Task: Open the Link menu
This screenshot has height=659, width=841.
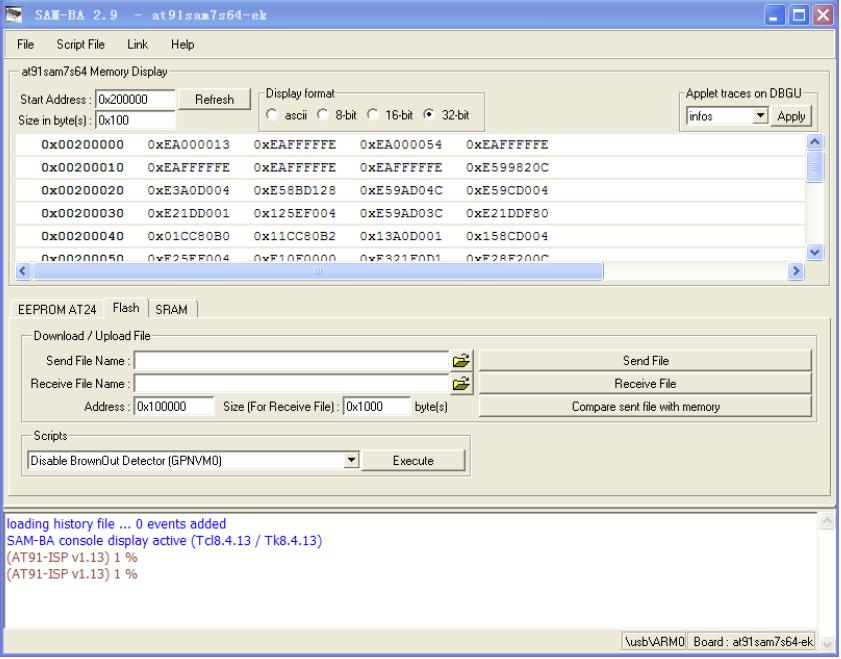Action: [137, 45]
